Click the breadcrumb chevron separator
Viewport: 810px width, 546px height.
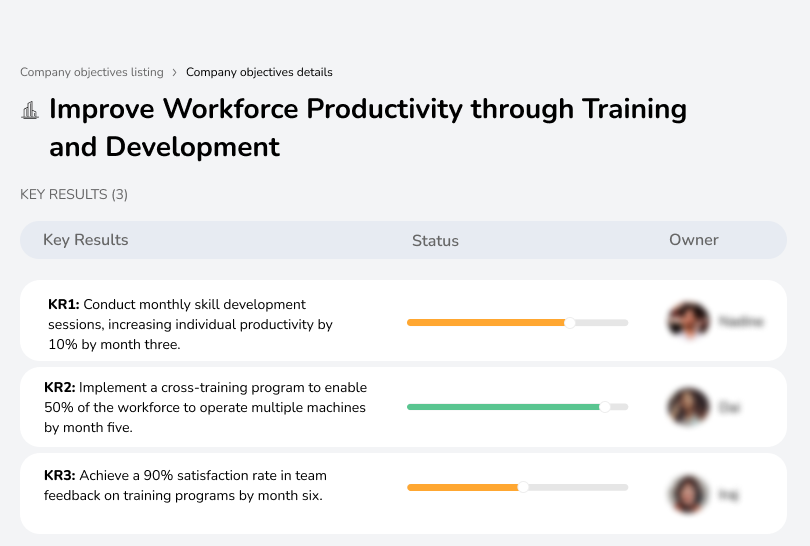[x=175, y=72]
